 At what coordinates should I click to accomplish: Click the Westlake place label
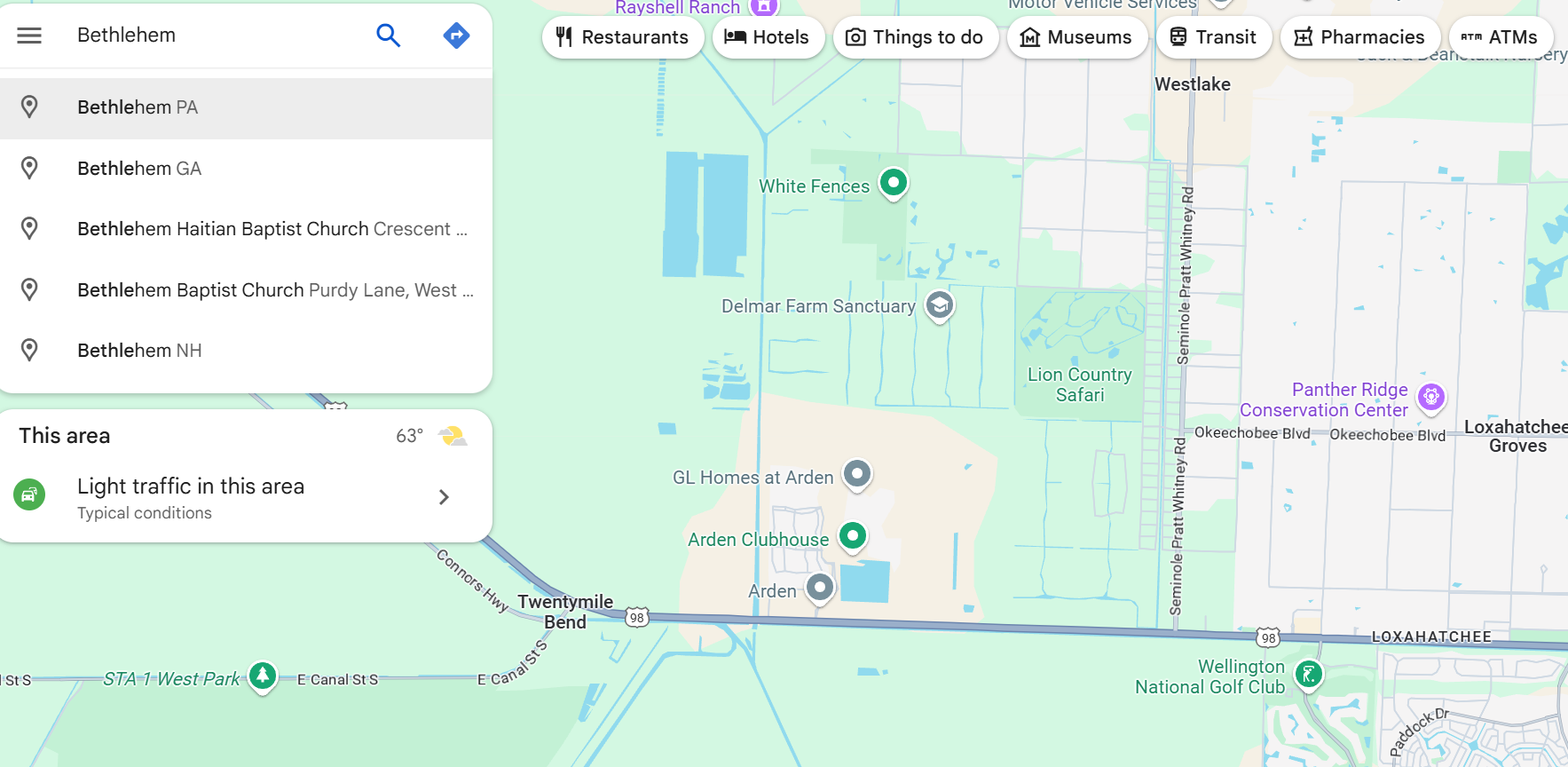[x=1193, y=84]
